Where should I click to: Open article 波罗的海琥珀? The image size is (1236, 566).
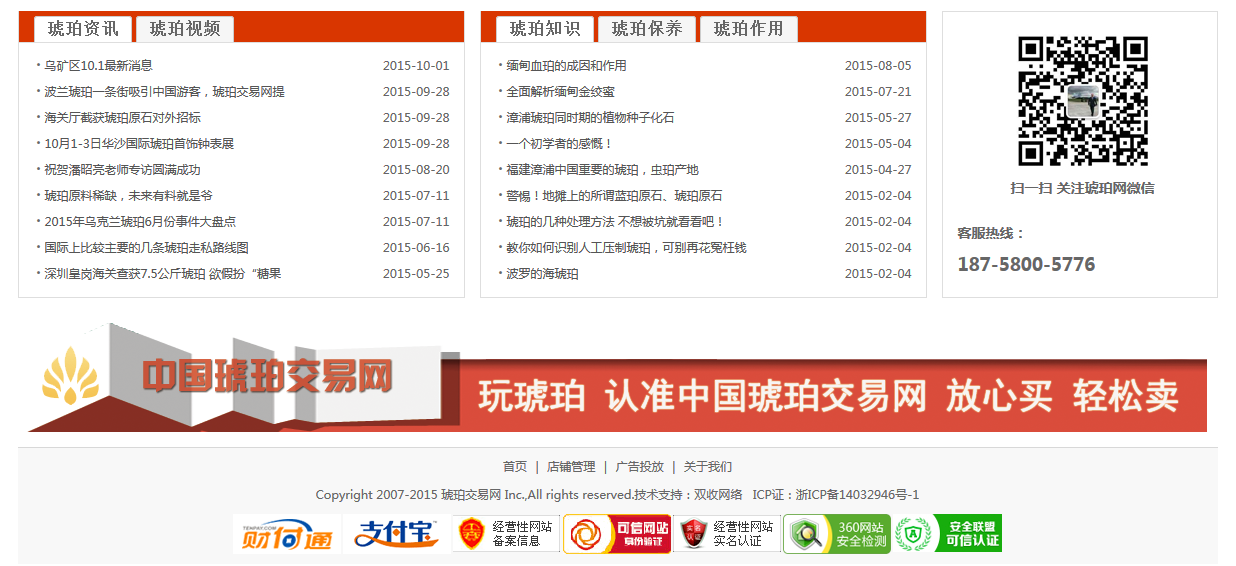[x=542, y=274]
